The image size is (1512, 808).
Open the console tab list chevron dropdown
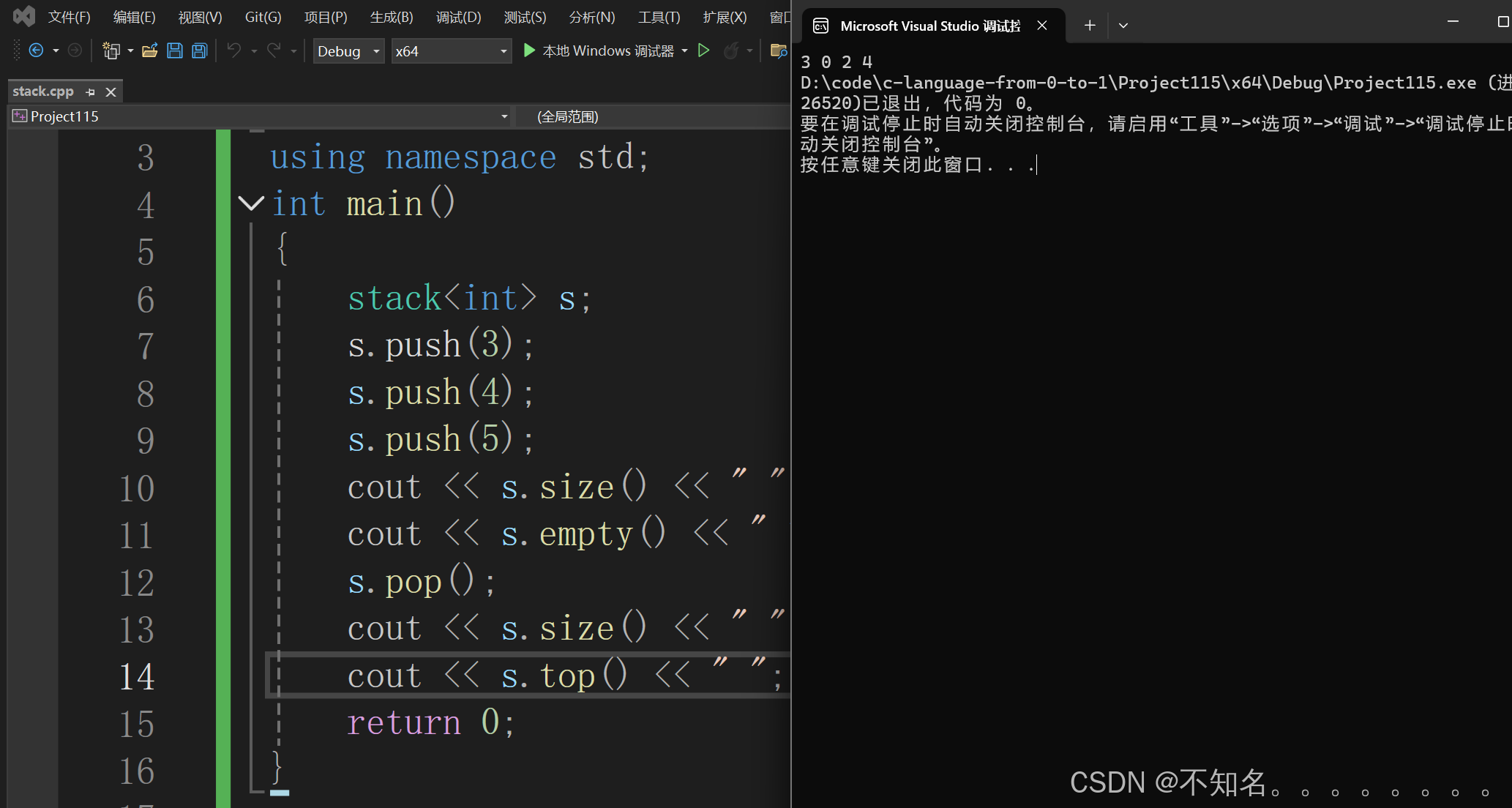[1123, 26]
